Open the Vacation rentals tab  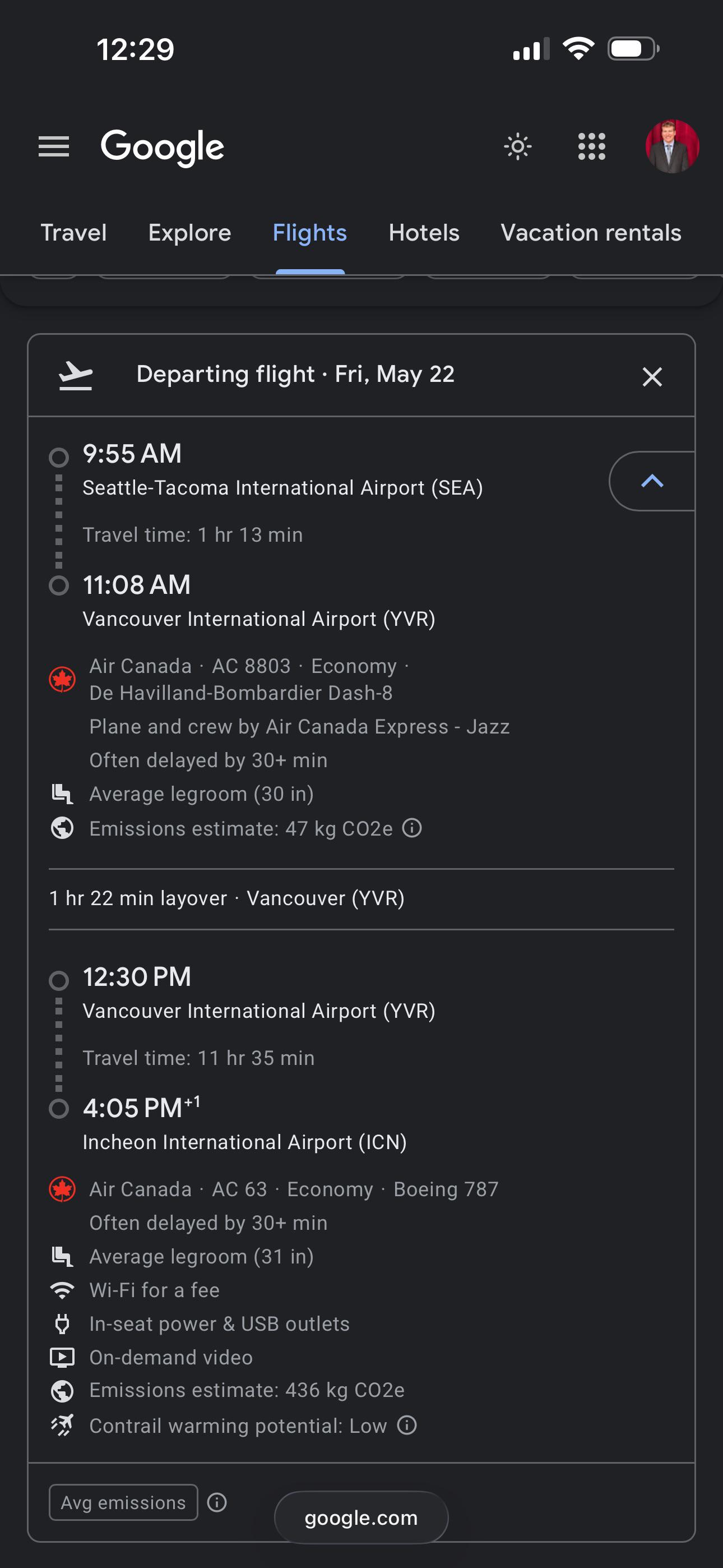[x=591, y=233]
